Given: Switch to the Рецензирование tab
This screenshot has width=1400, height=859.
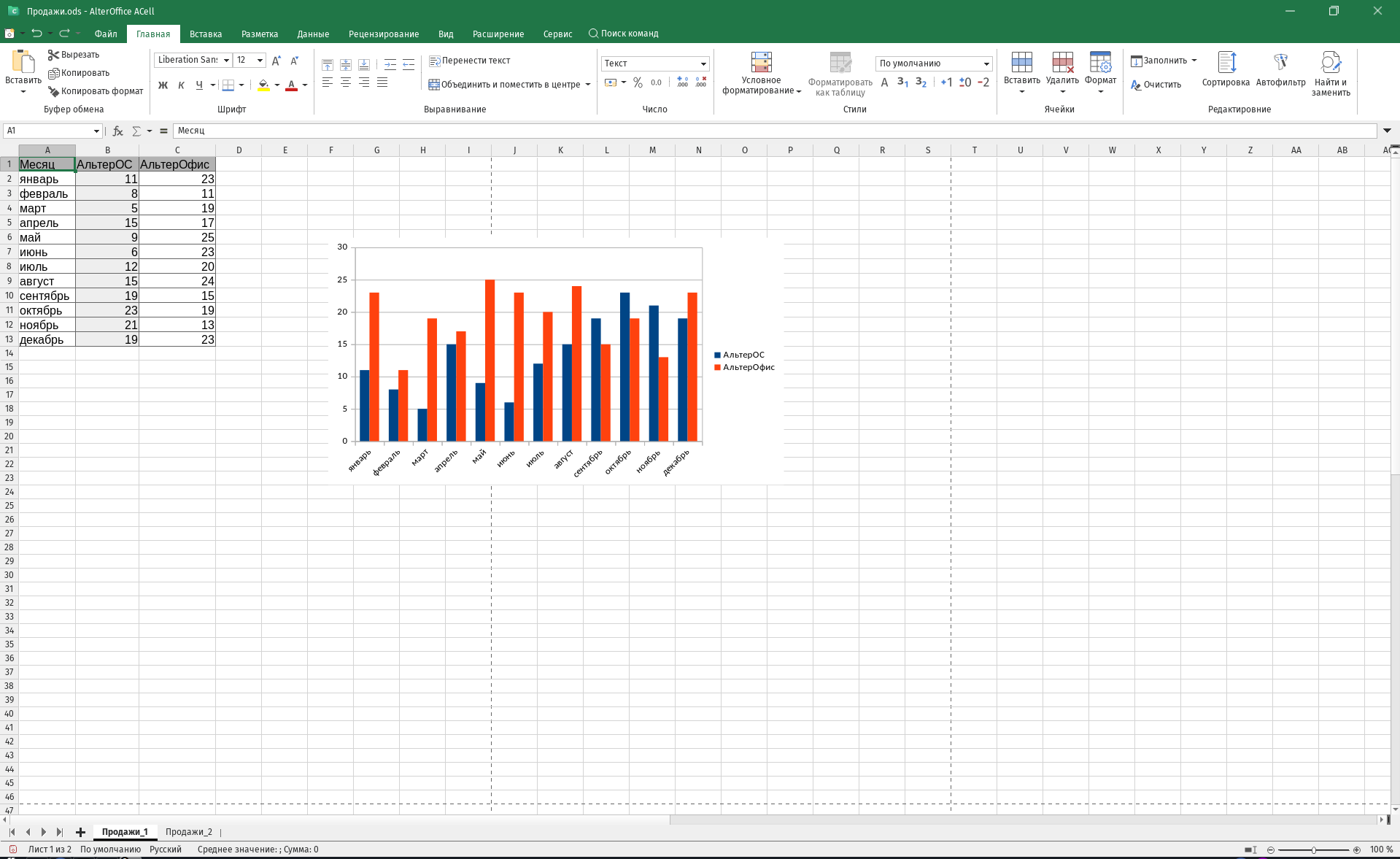Looking at the screenshot, I should (384, 34).
